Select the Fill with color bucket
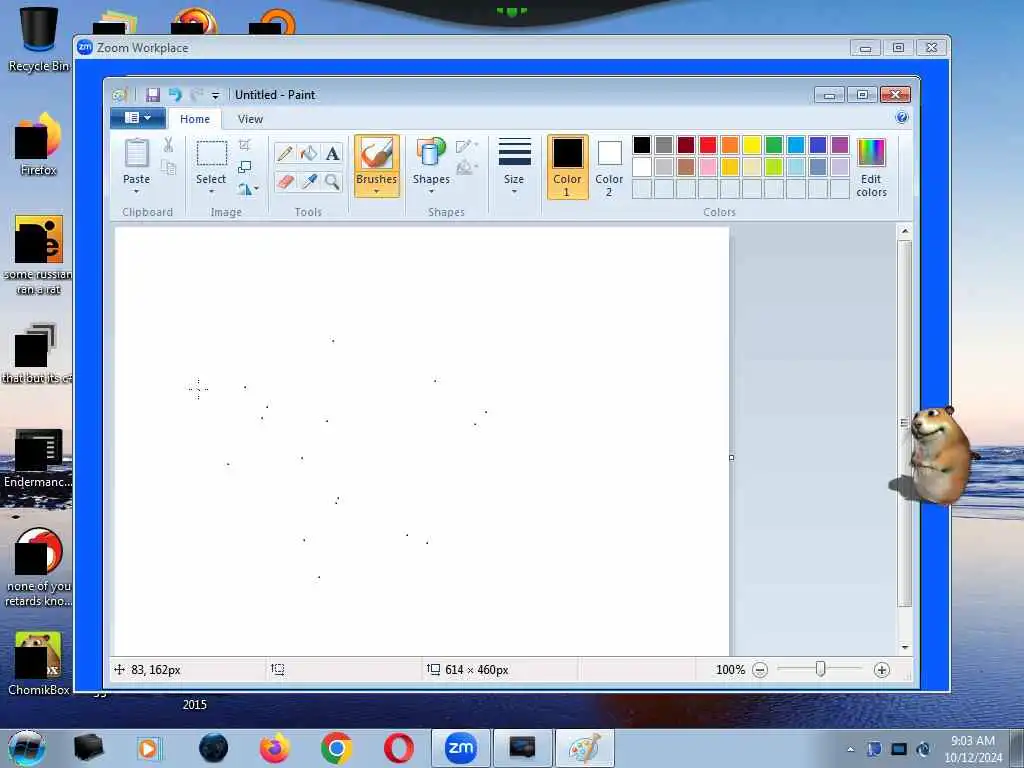1024x768 pixels. pos(309,153)
